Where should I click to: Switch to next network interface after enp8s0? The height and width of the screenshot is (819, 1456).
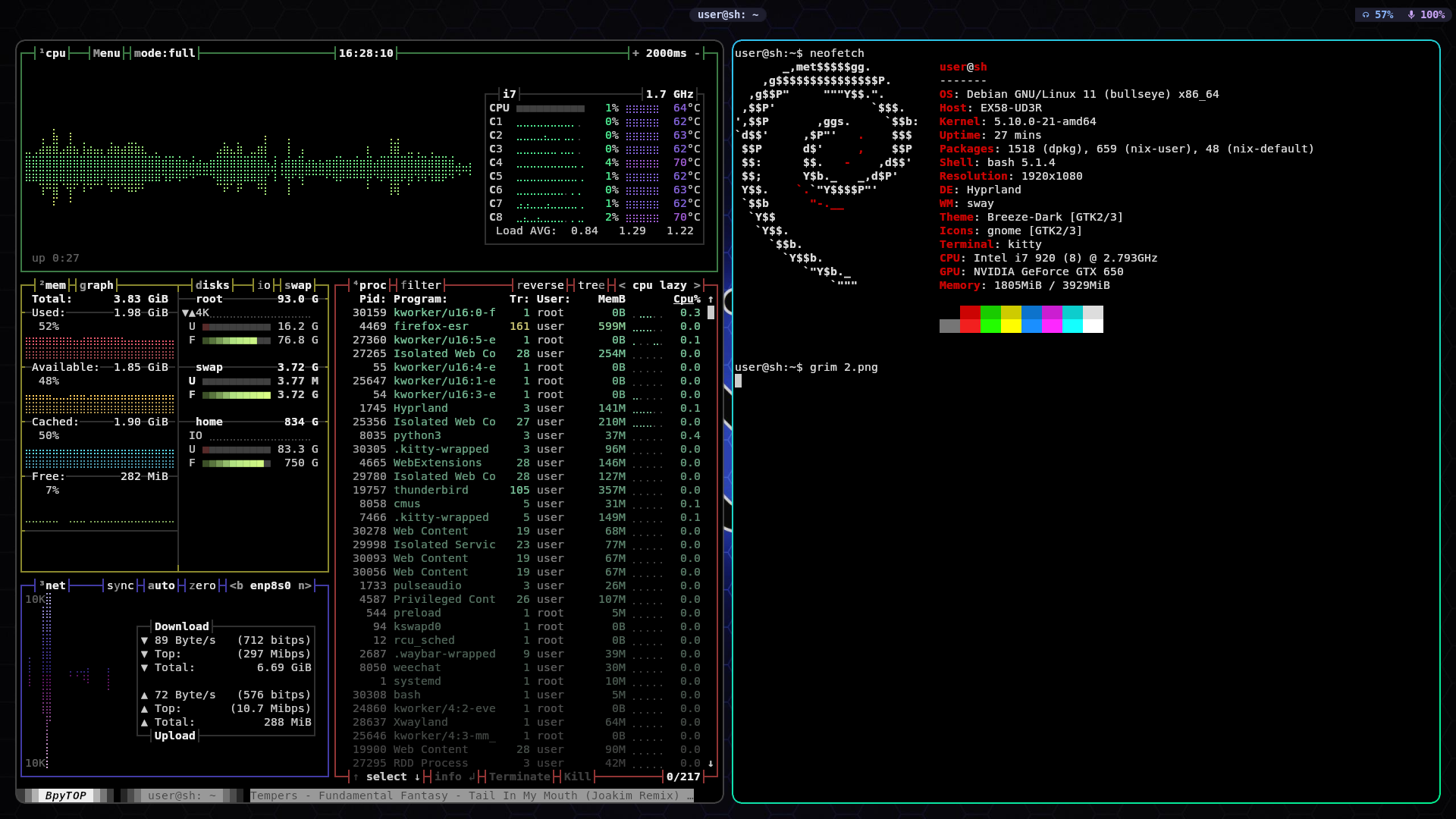coord(304,585)
